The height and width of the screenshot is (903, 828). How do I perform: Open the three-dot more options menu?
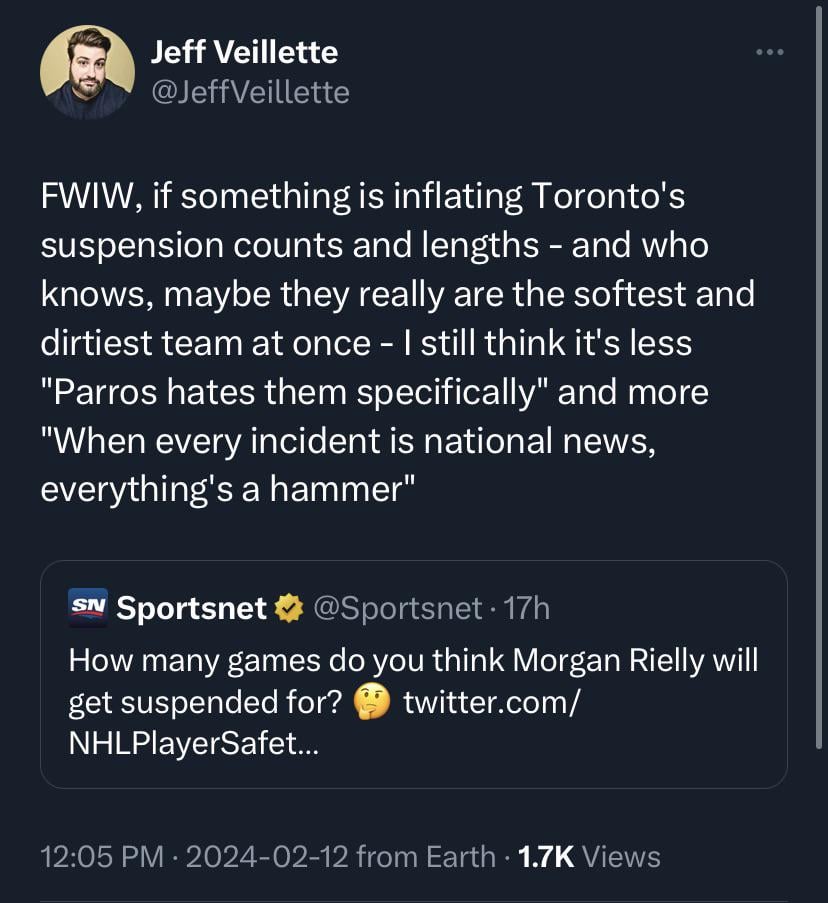[x=769, y=53]
